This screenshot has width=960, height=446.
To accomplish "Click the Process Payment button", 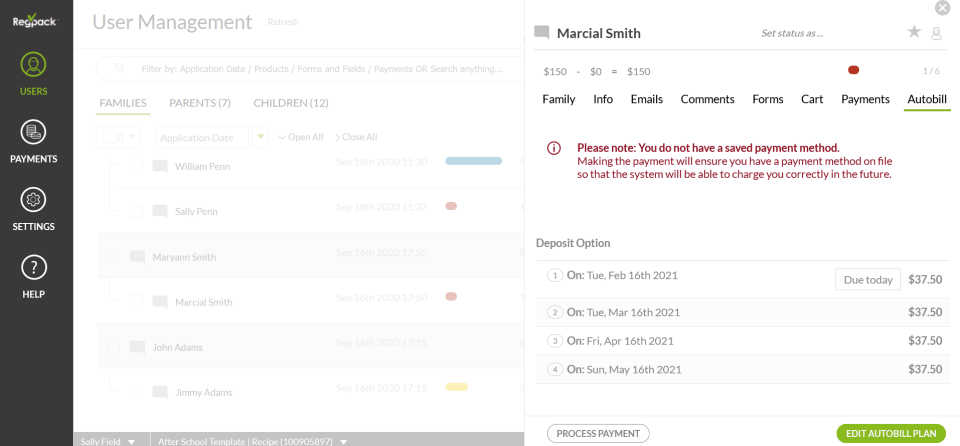I will click(x=598, y=433).
